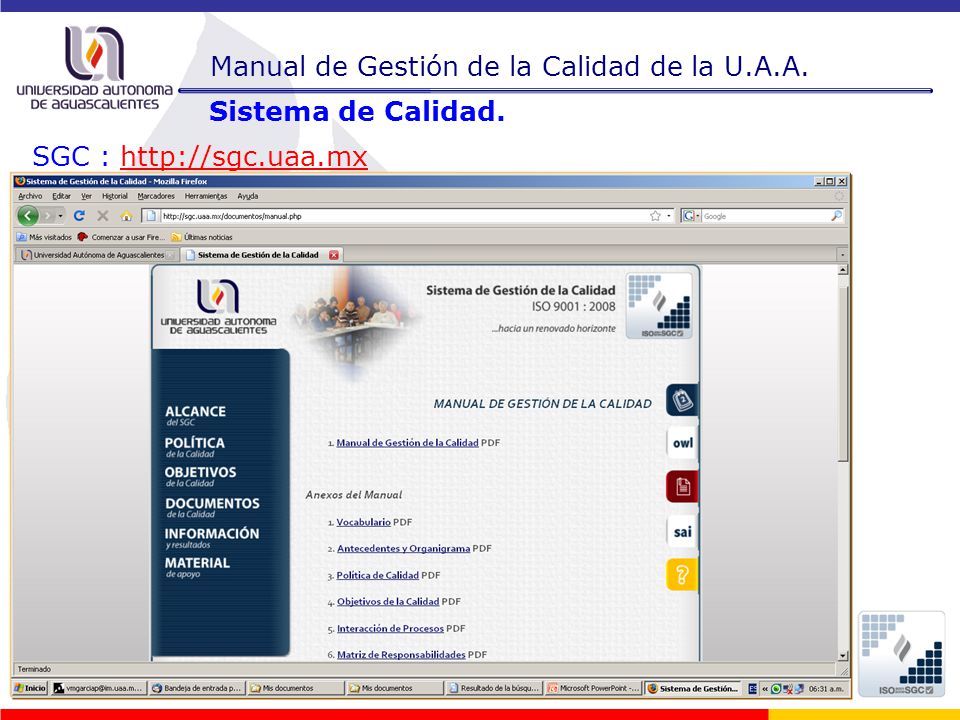
Task: Expand hidden tray icons chevron
Action: 765,689
